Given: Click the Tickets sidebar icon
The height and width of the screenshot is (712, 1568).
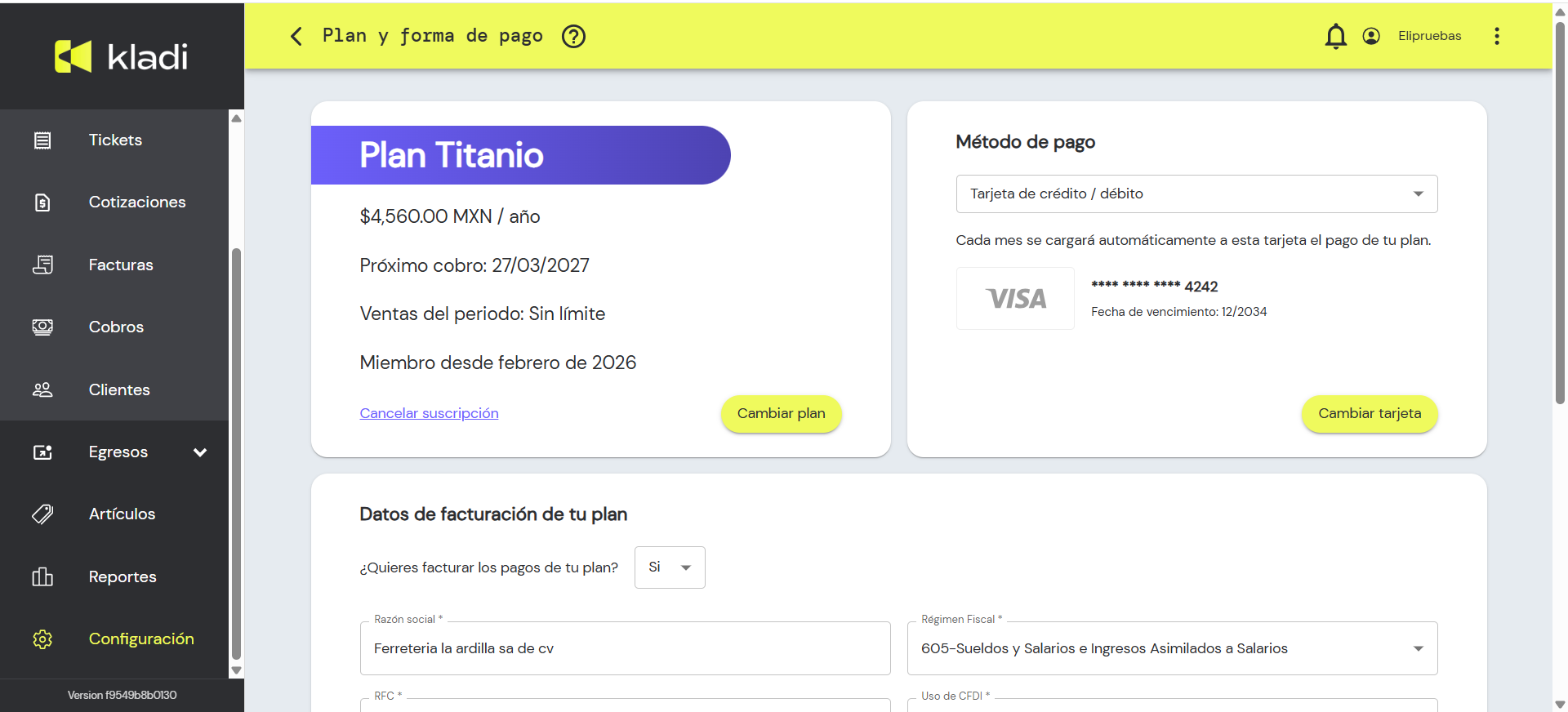Looking at the screenshot, I should tap(42, 140).
